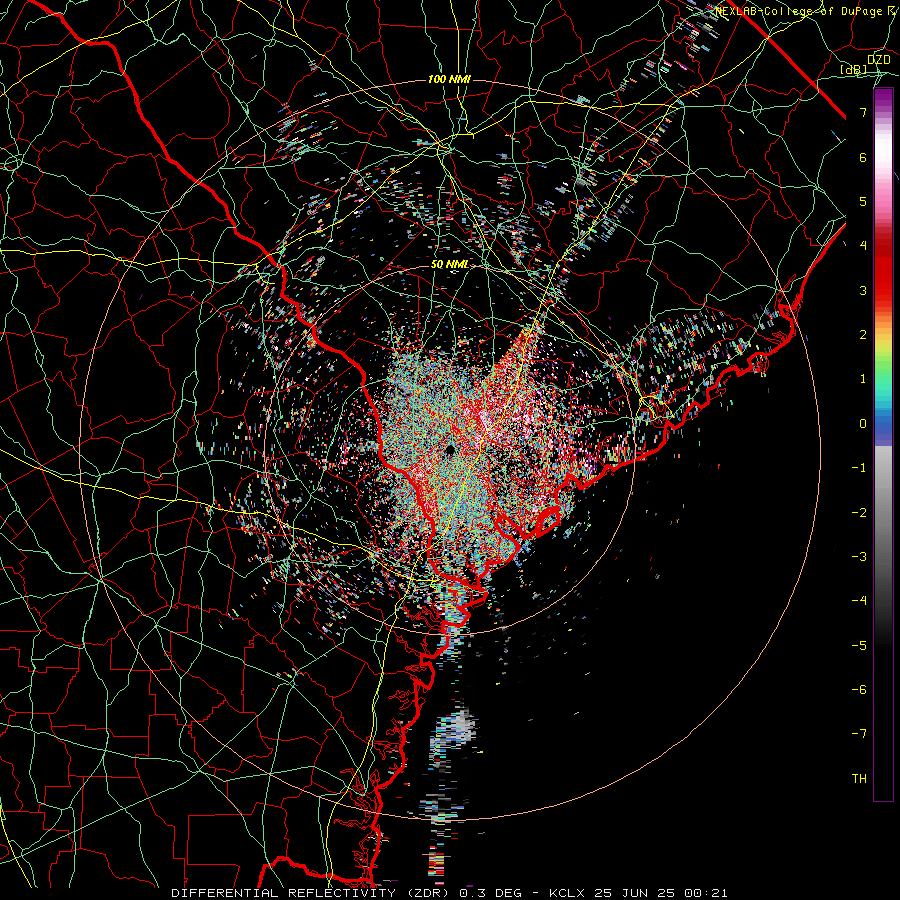Image resolution: width=900 pixels, height=900 pixels.
Task: Click the '2' scale label
Action: pos(863,335)
